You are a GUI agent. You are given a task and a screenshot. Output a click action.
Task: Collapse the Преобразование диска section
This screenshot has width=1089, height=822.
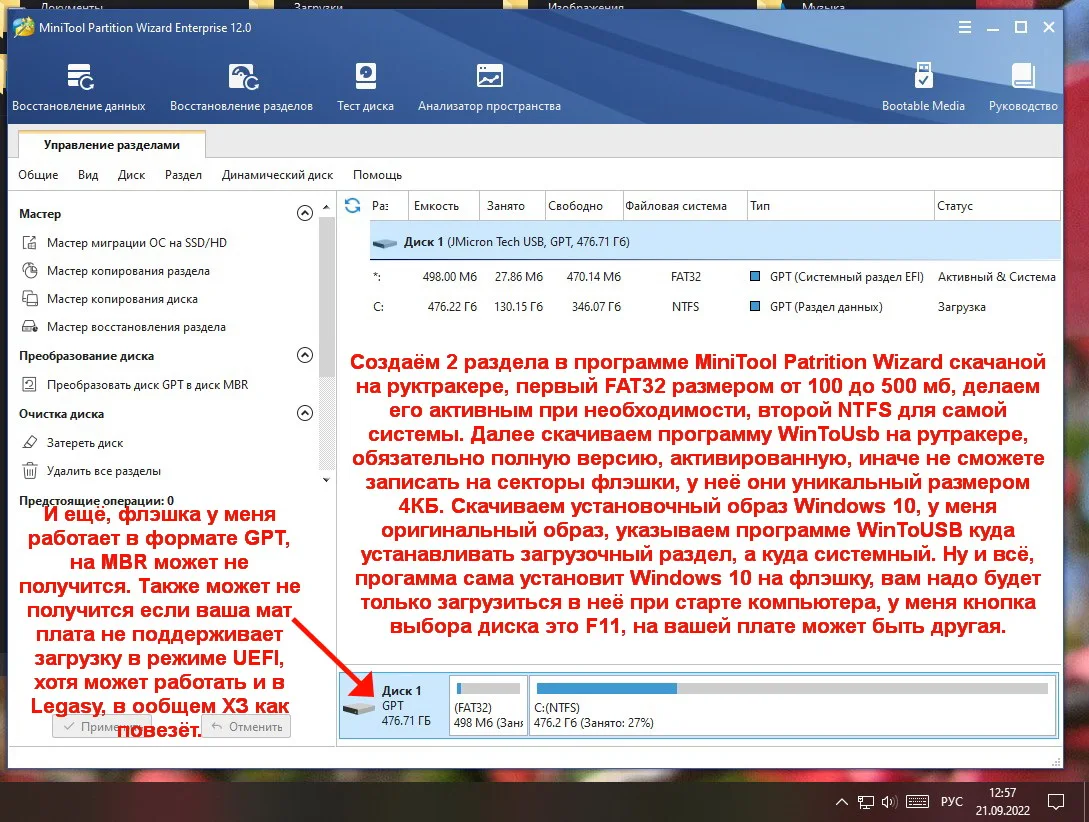304,355
